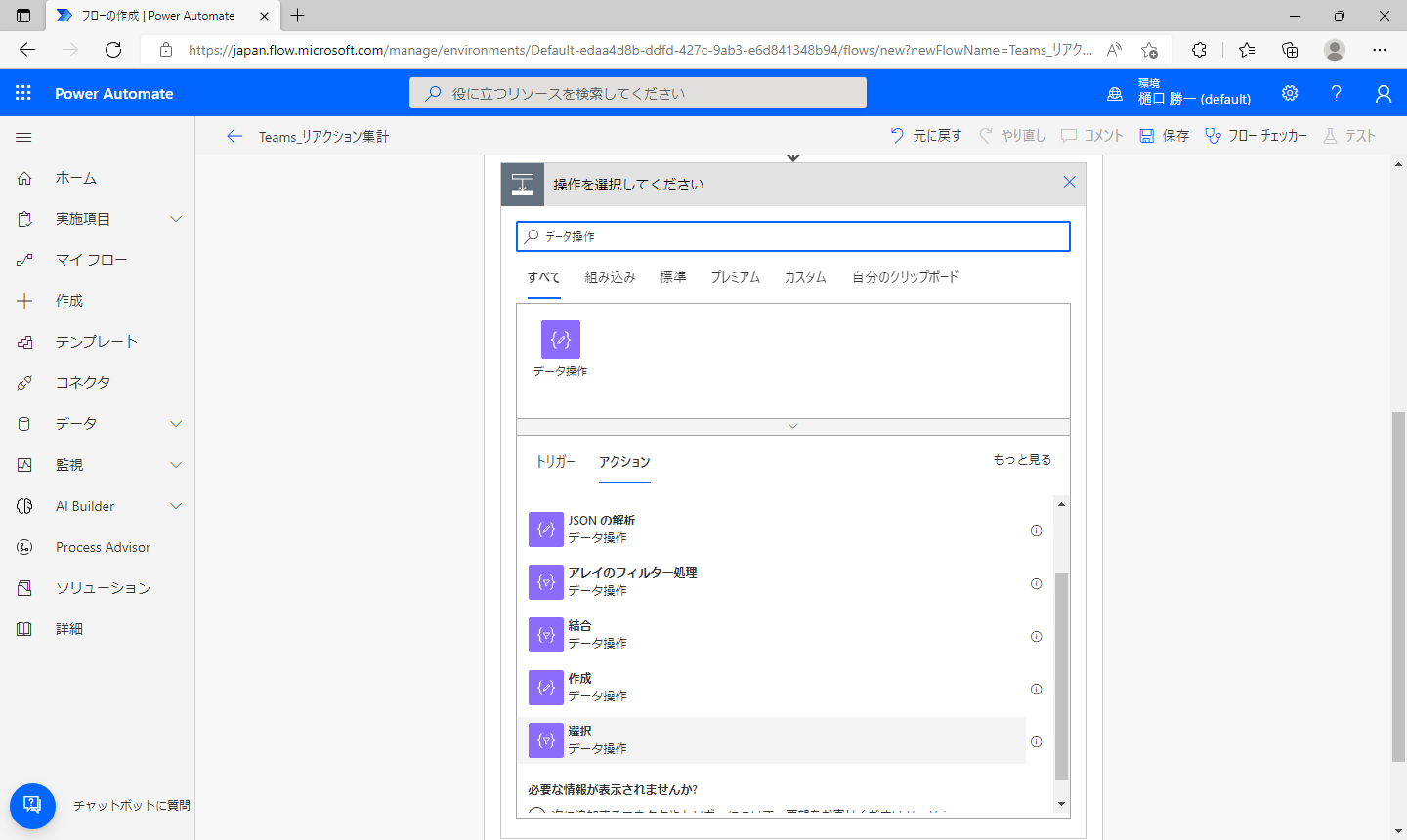Open browser settings and more menu
1407x840 pixels.
pyautogui.click(x=1380, y=50)
